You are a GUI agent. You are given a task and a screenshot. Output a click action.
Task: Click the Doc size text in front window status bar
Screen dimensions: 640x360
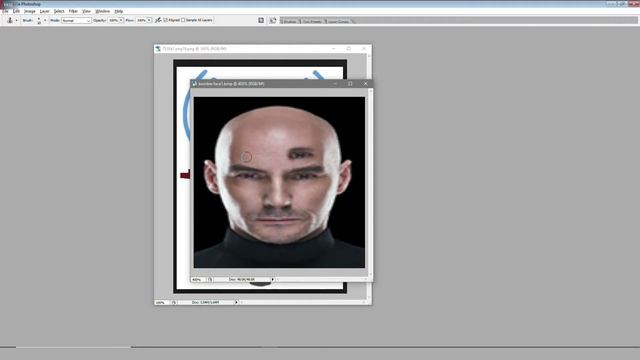pyautogui.click(x=242, y=280)
